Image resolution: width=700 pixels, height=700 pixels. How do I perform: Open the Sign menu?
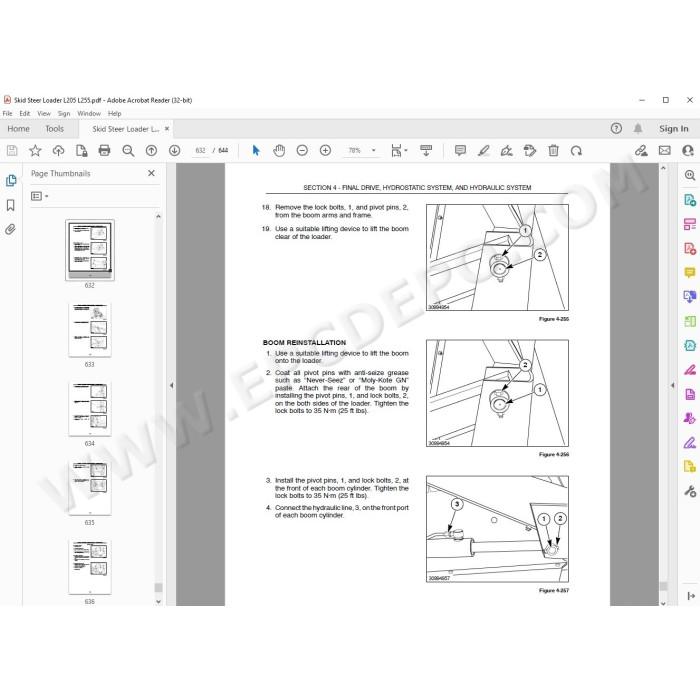coord(64,113)
